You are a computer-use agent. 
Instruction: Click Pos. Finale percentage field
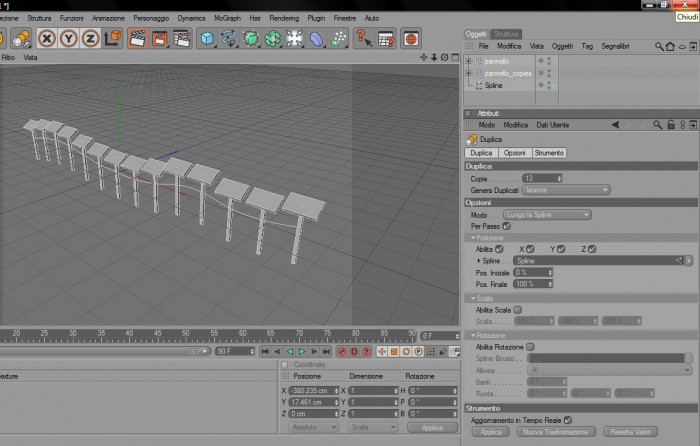point(533,284)
